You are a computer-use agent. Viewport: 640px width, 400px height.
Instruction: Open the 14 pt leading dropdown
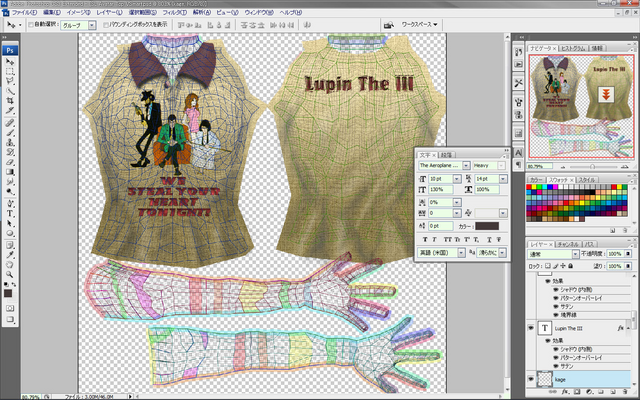[503, 179]
